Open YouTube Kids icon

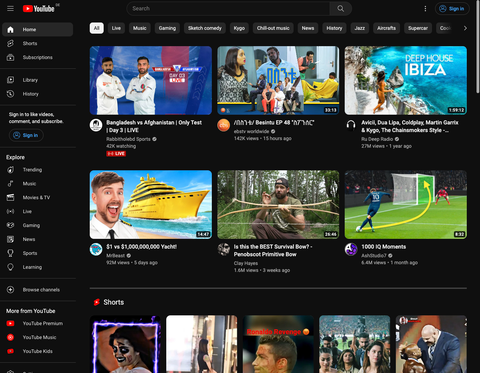tap(10, 351)
